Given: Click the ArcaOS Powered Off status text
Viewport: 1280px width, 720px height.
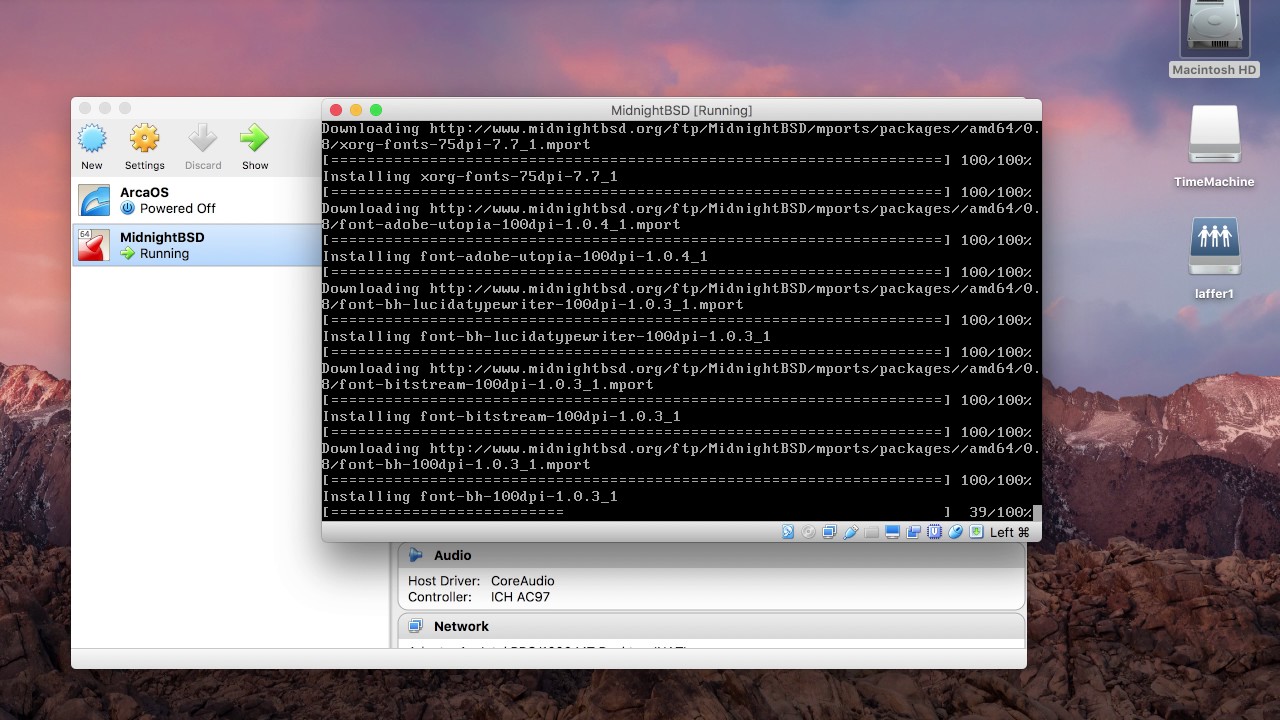Looking at the screenshot, I should [x=177, y=208].
